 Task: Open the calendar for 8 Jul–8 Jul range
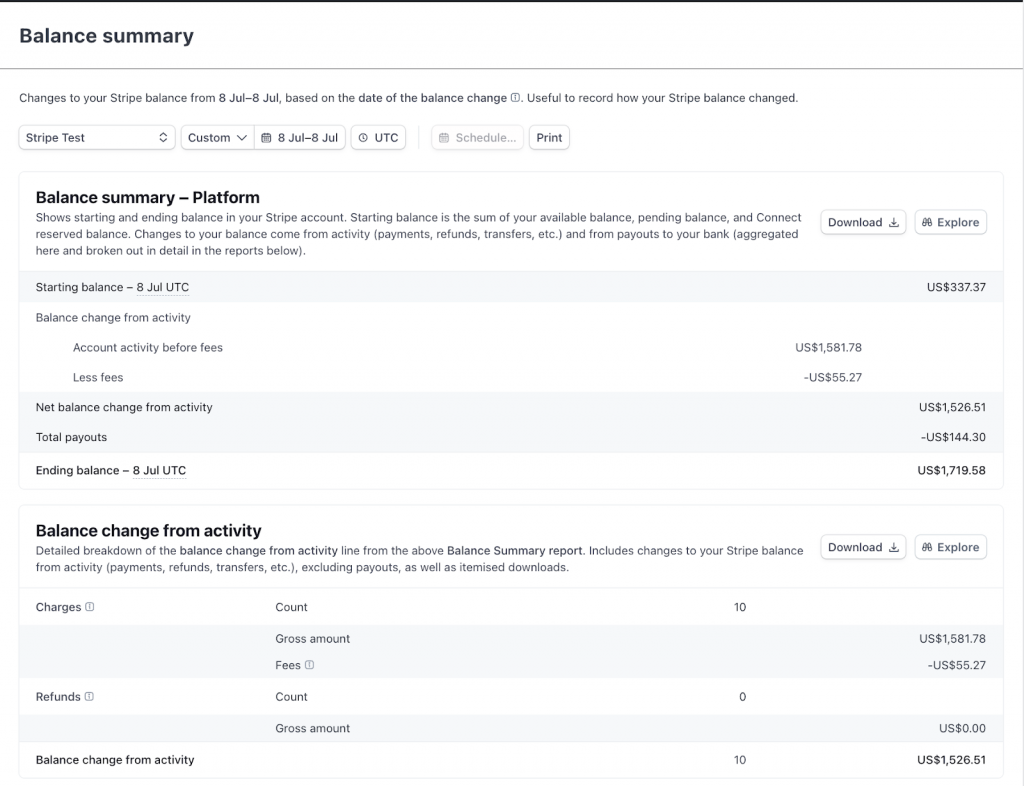click(300, 138)
